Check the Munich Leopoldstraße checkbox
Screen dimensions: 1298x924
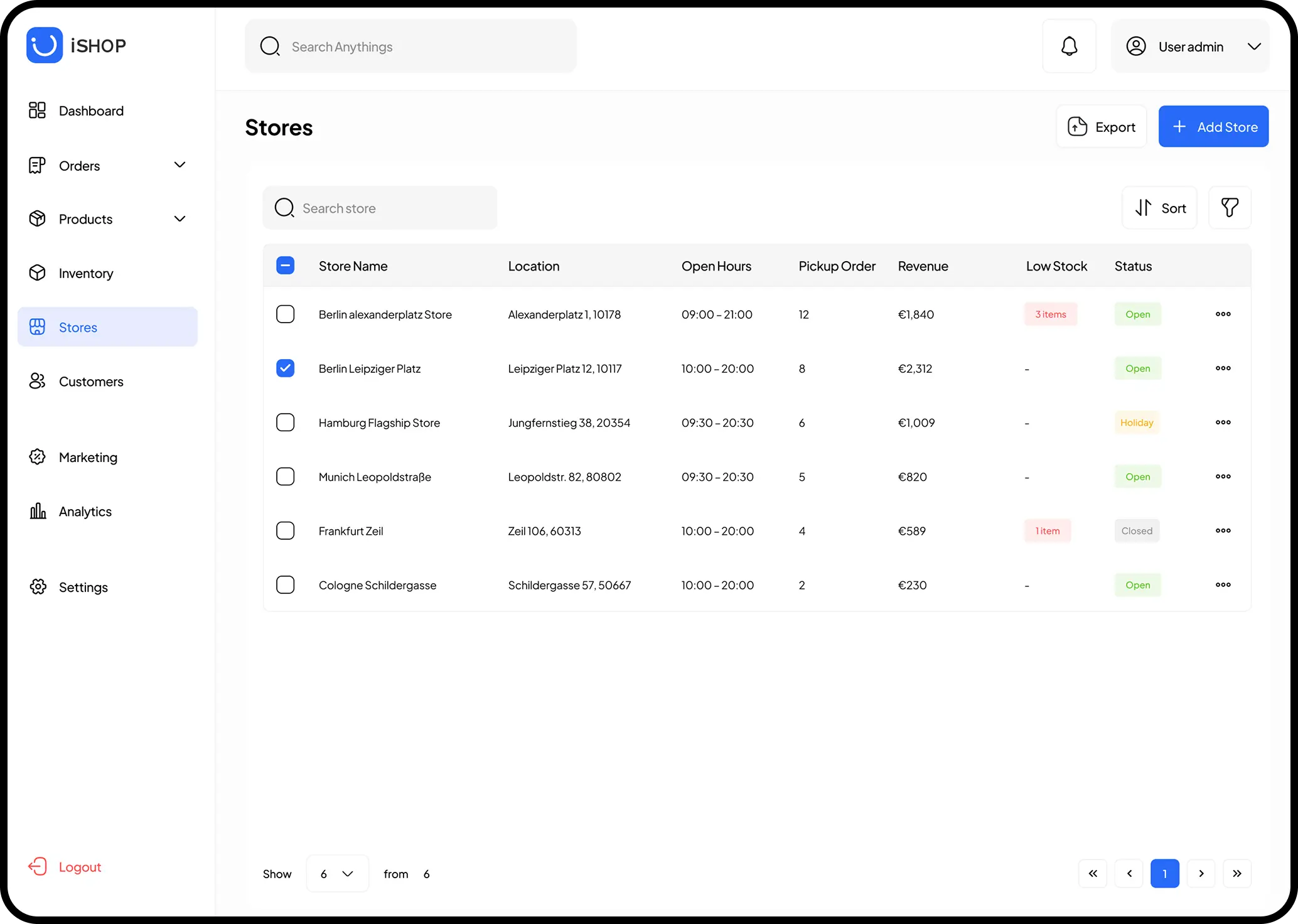tap(286, 476)
